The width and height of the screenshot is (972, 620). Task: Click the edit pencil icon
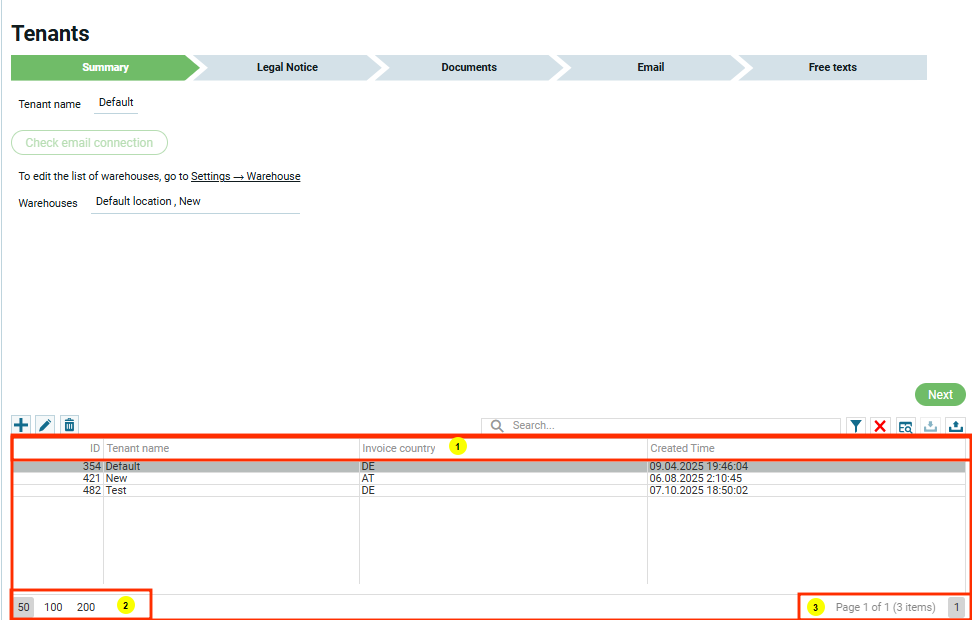tap(45, 425)
